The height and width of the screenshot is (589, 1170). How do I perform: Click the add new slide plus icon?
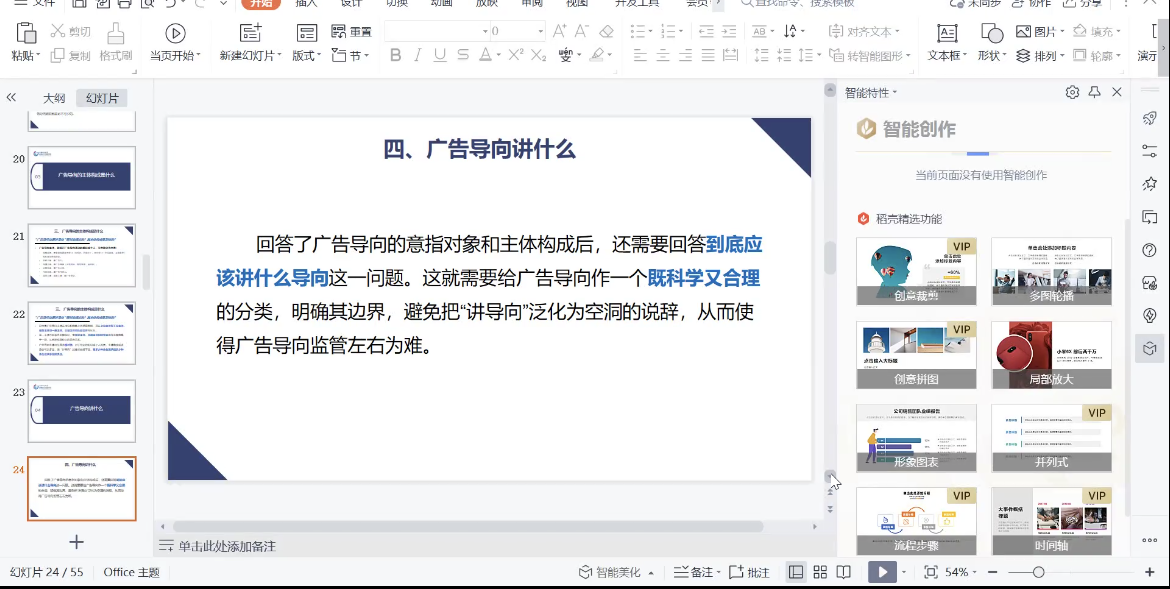point(76,542)
